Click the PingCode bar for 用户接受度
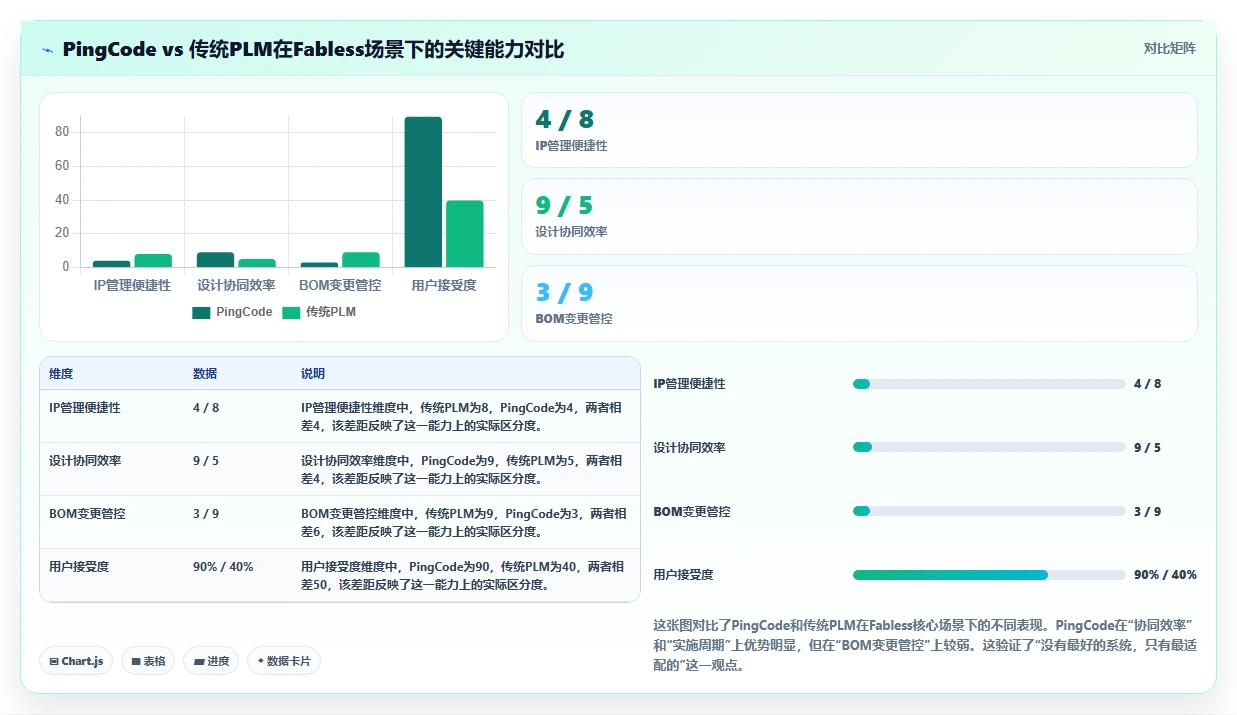The image size is (1237, 715). [x=423, y=192]
